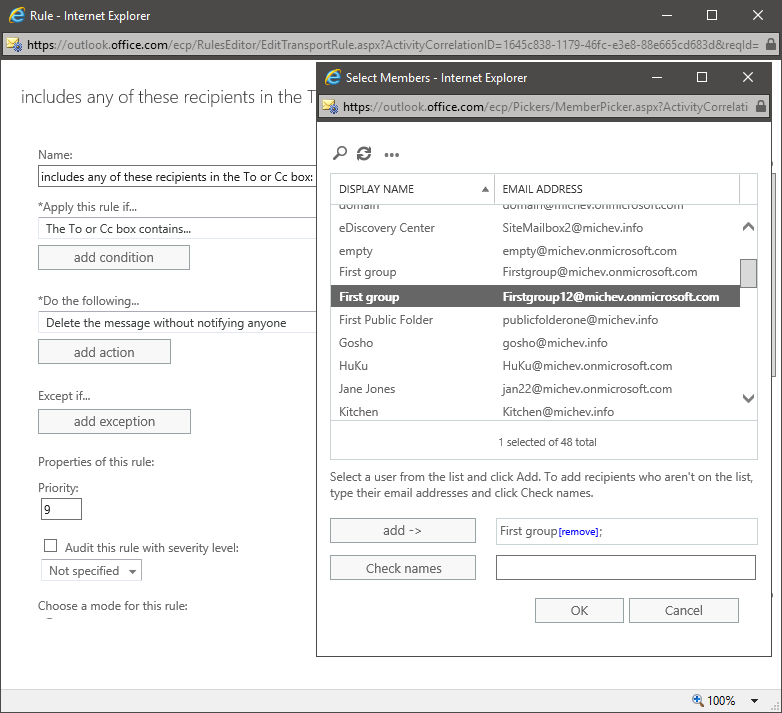Click the search magnifier icon in member picker
The width and height of the screenshot is (782, 713).
pyautogui.click(x=340, y=153)
